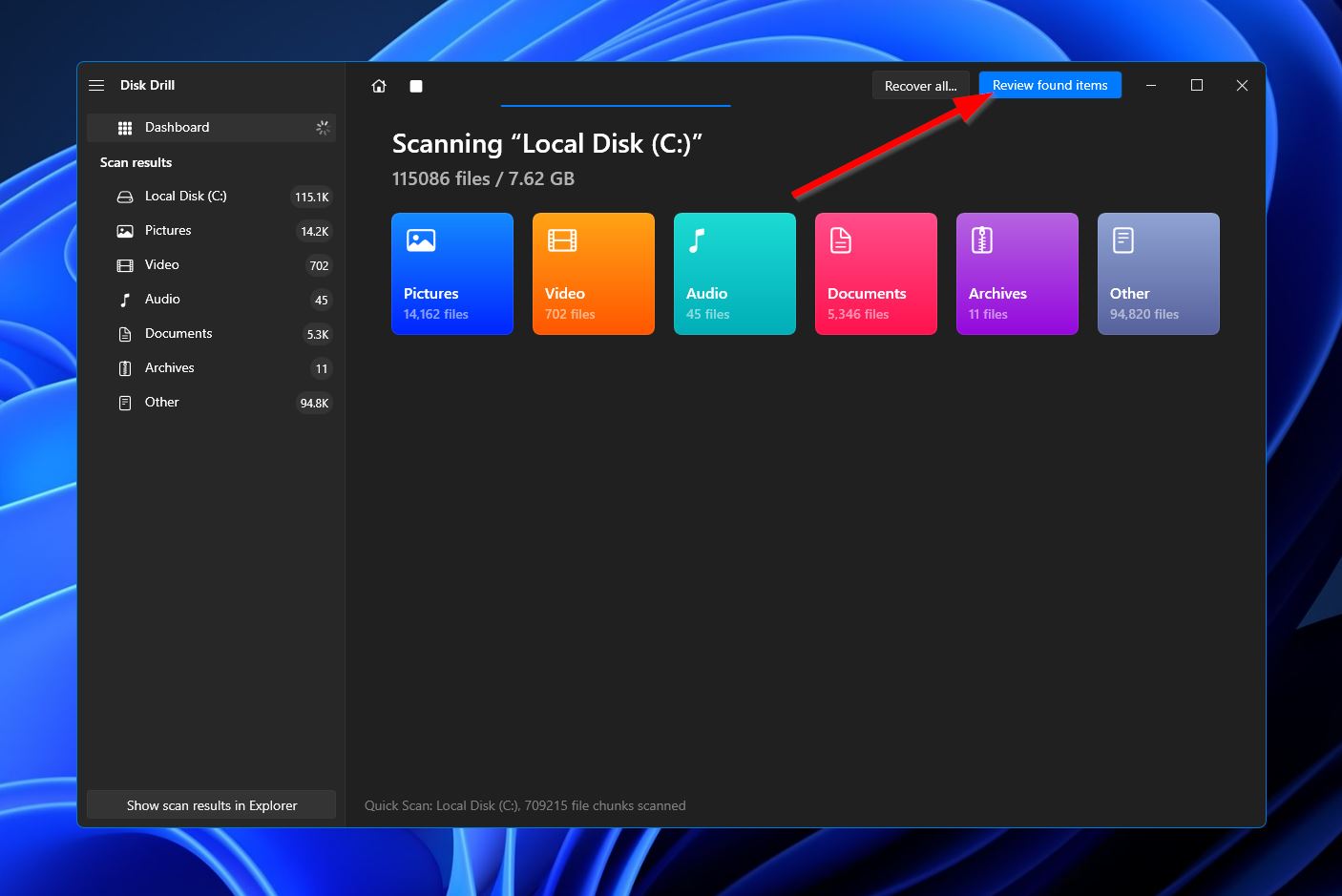
Task: Select Archives in the sidebar list
Action: (170, 367)
